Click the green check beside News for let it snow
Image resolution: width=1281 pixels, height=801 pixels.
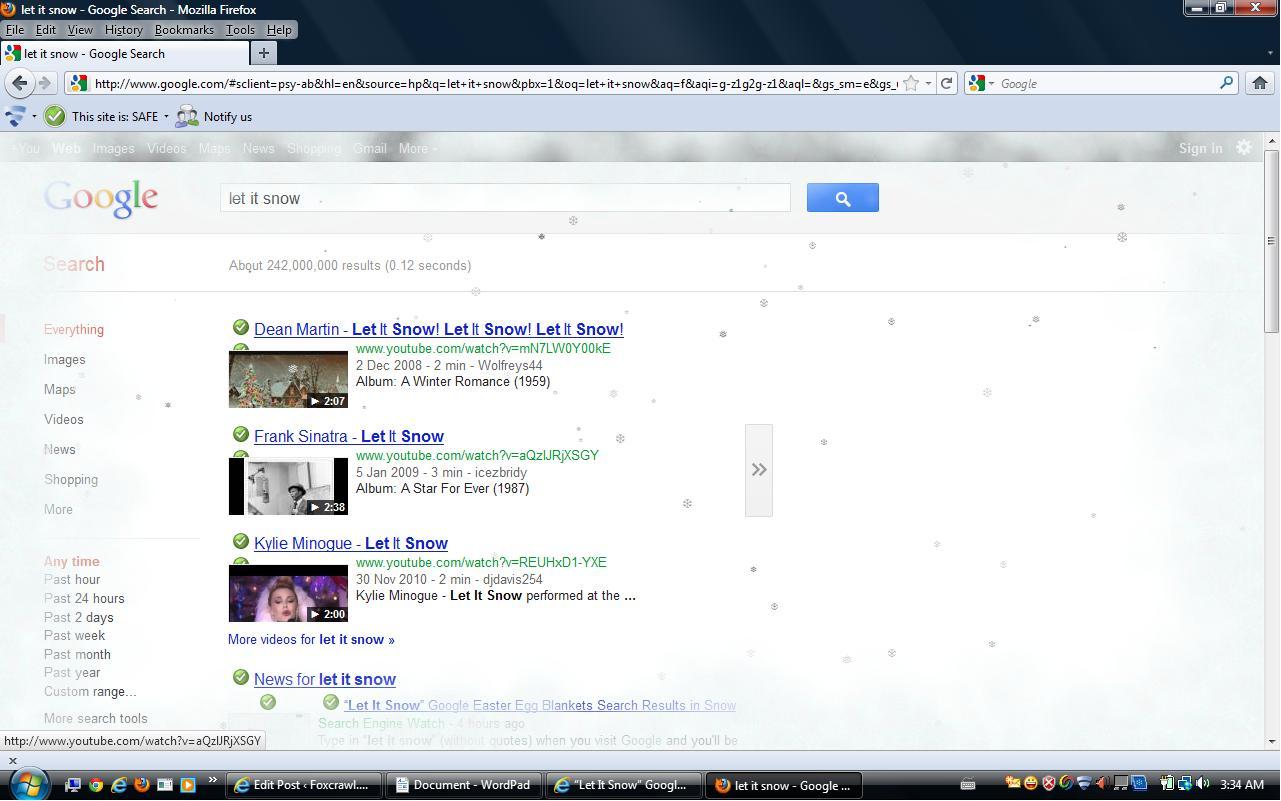pos(240,677)
